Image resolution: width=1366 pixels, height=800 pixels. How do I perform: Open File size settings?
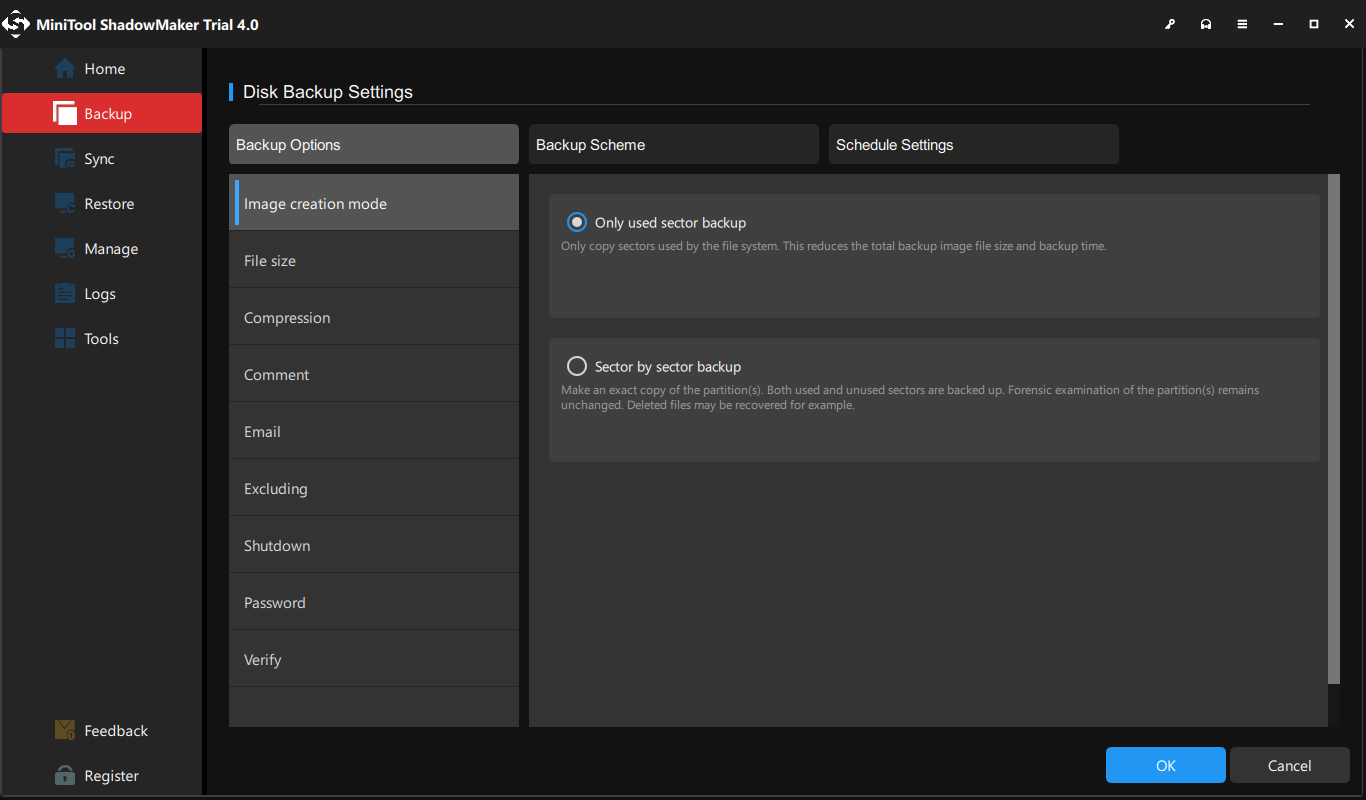tap(374, 260)
